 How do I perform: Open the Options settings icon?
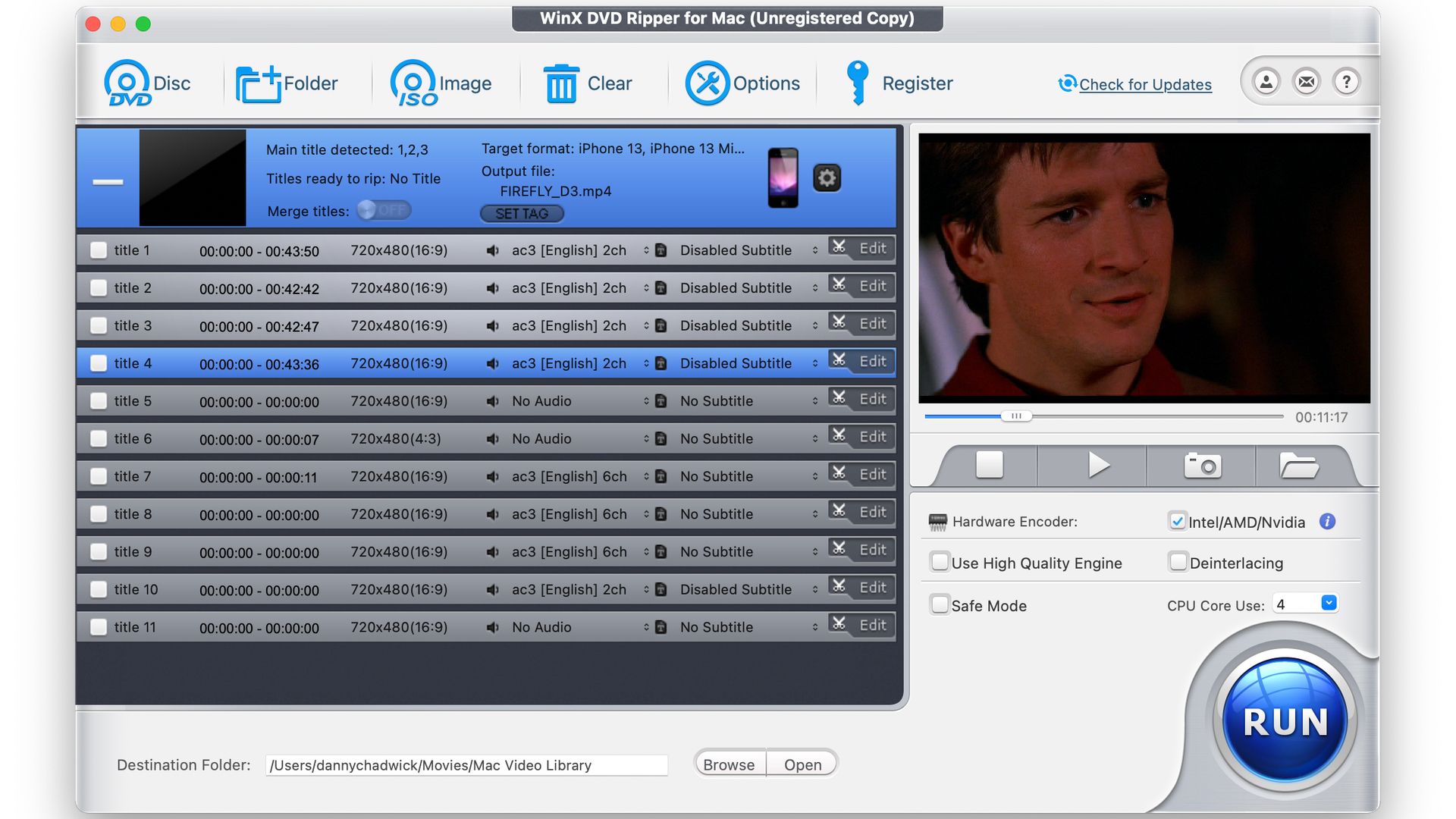(706, 83)
